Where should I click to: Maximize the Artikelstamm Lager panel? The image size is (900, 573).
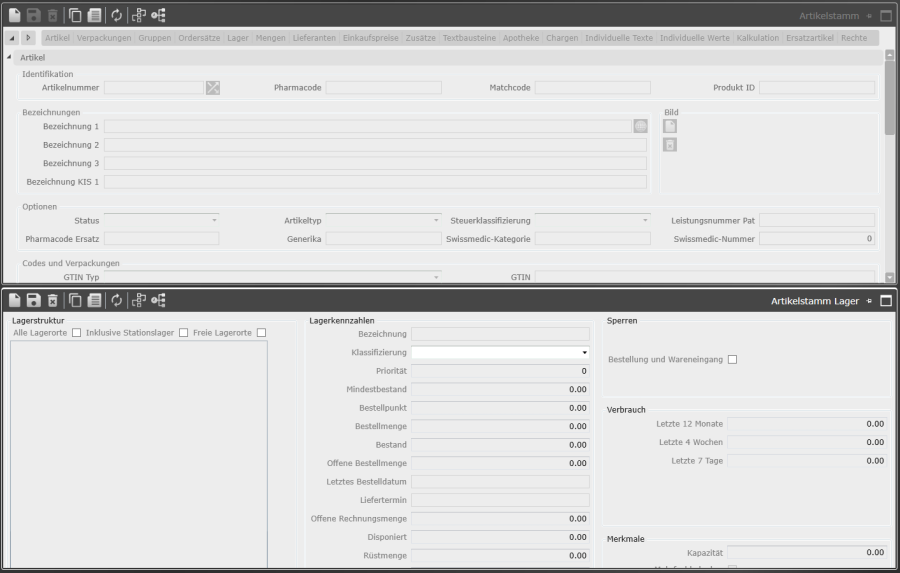point(886,301)
